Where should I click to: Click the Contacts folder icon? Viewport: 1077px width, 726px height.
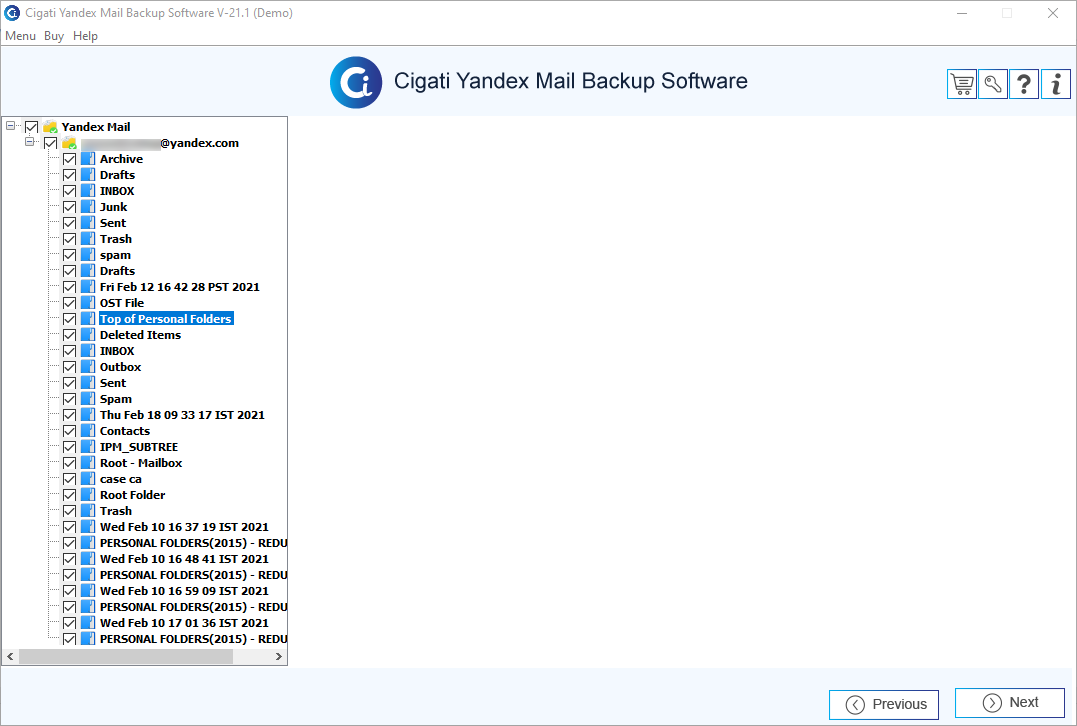(88, 431)
